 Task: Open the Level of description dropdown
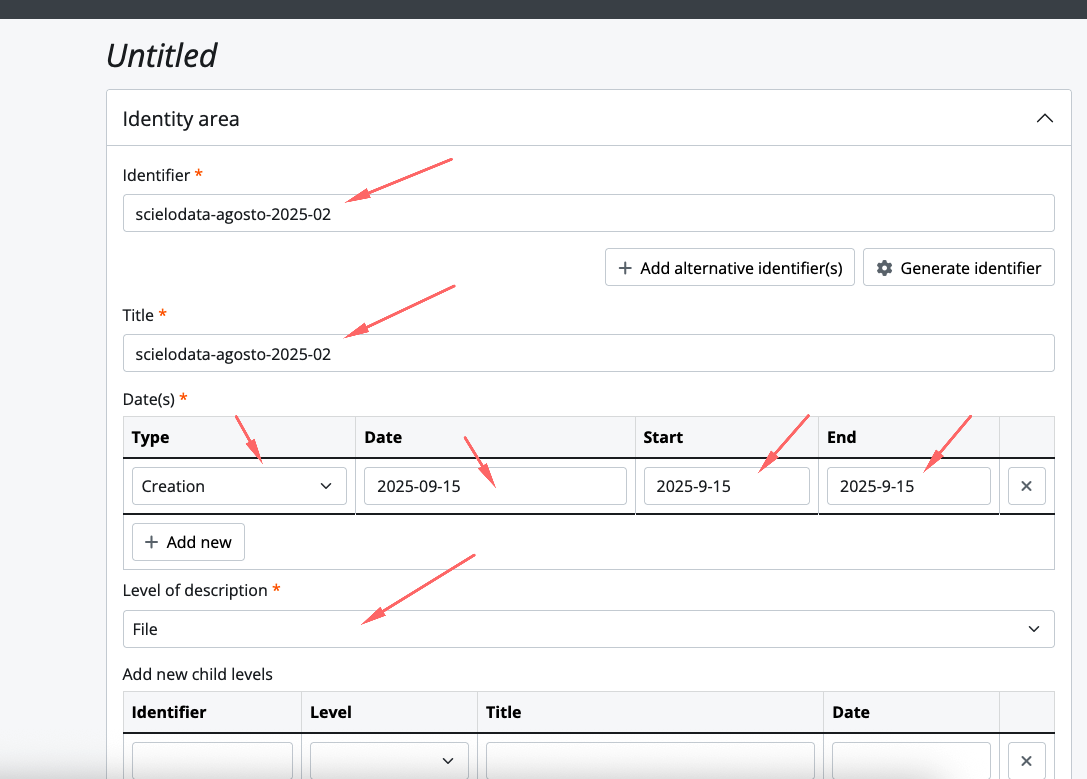click(588, 629)
